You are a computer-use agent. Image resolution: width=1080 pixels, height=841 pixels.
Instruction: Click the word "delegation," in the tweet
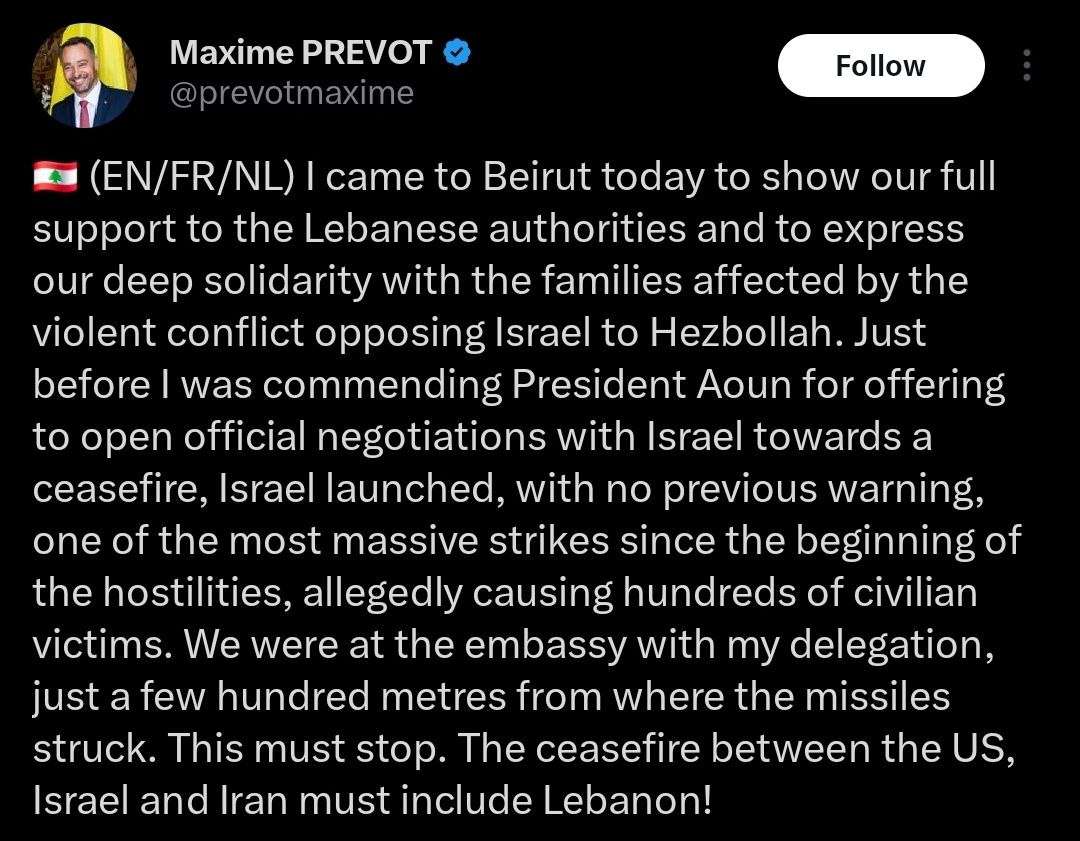click(x=891, y=646)
